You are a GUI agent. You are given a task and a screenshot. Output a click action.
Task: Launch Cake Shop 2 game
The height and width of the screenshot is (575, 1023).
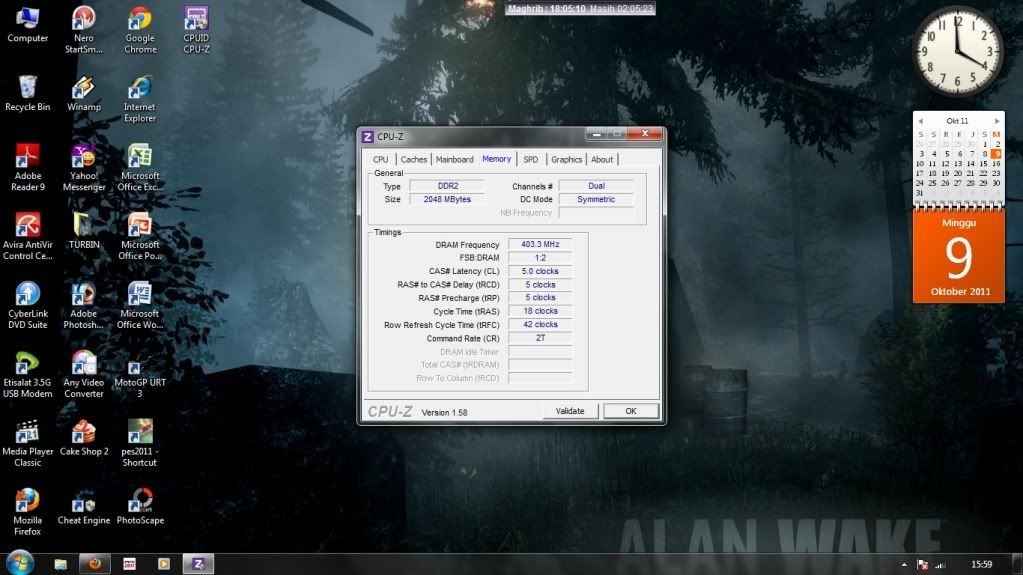(84, 438)
